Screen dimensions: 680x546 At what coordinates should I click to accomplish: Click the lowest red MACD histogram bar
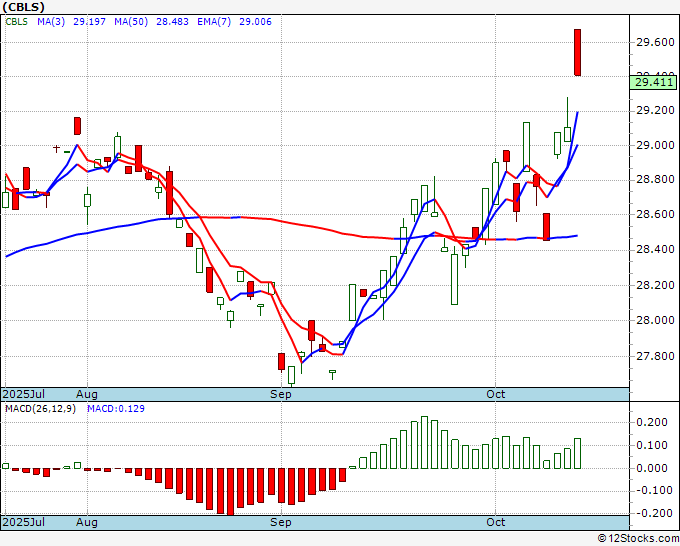click(230, 492)
